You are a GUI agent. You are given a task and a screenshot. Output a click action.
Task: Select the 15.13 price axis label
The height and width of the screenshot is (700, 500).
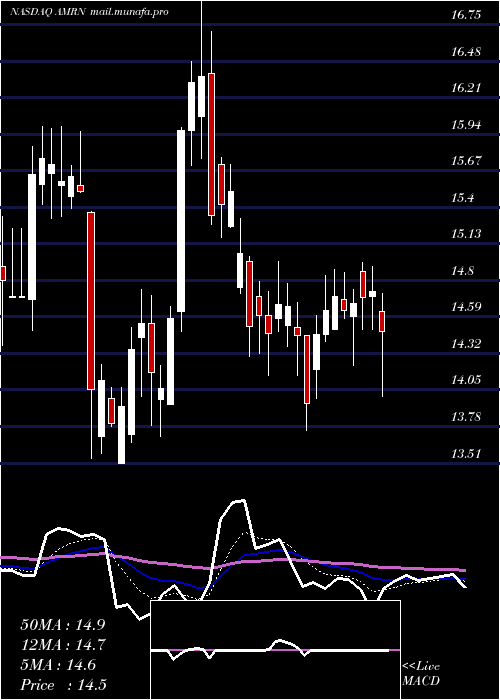466,234
